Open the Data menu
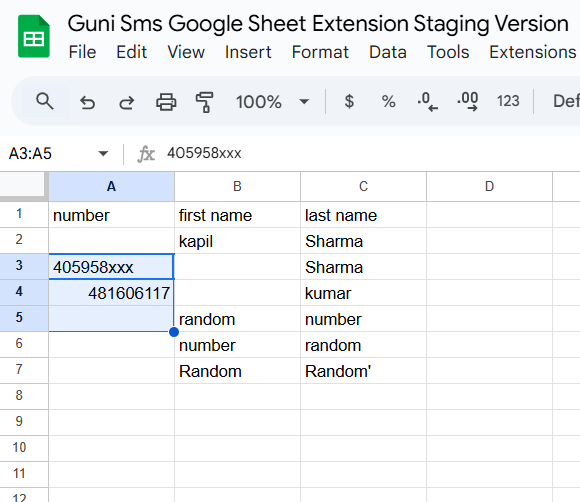 click(x=388, y=52)
